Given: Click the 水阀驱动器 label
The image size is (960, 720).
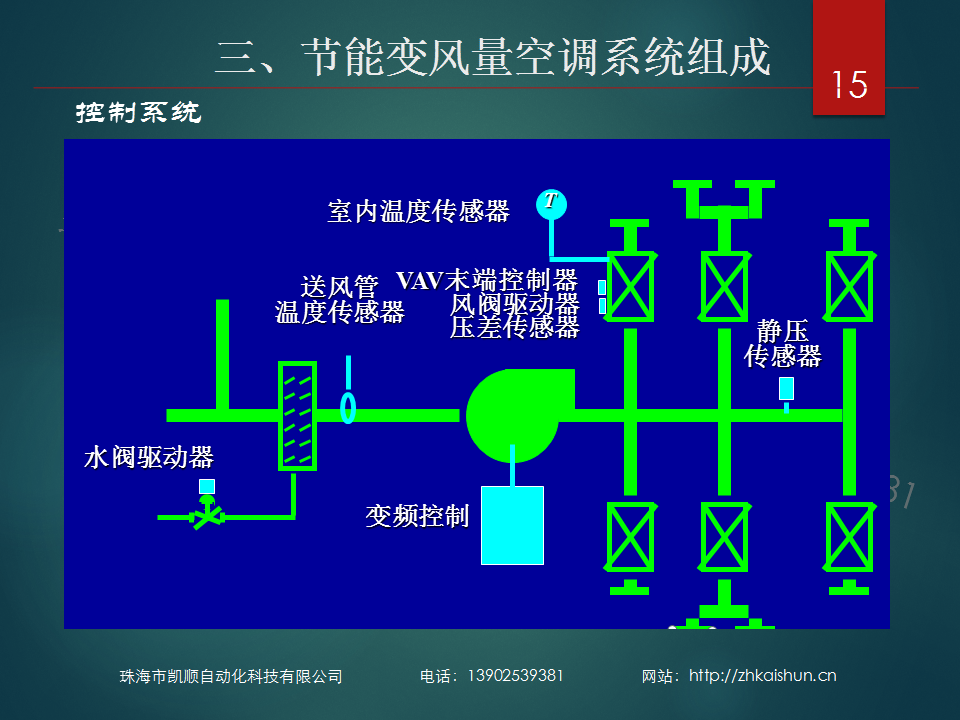Looking at the screenshot, I should pos(149,457).
